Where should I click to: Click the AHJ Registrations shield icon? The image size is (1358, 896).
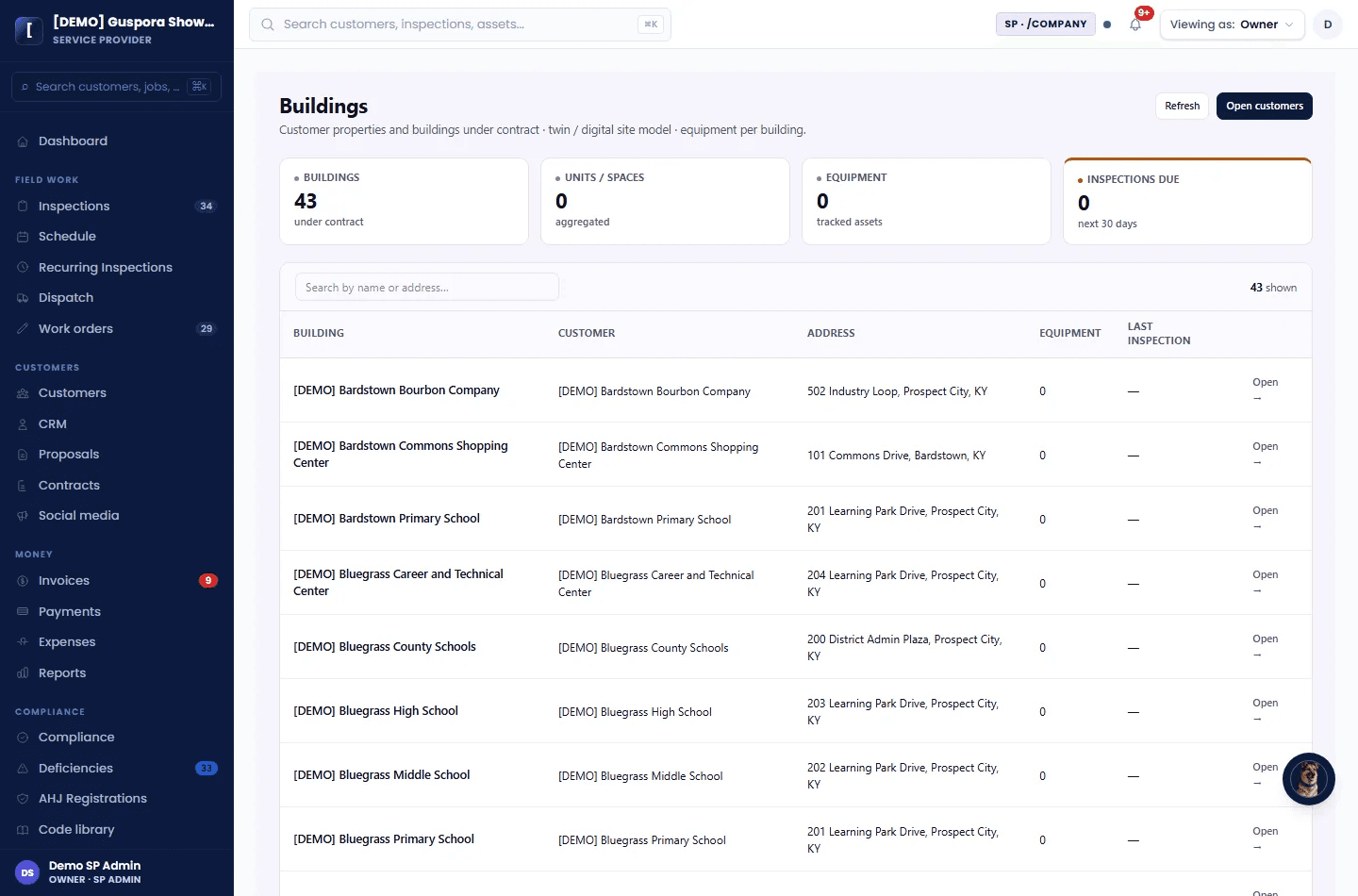point(23,799)
